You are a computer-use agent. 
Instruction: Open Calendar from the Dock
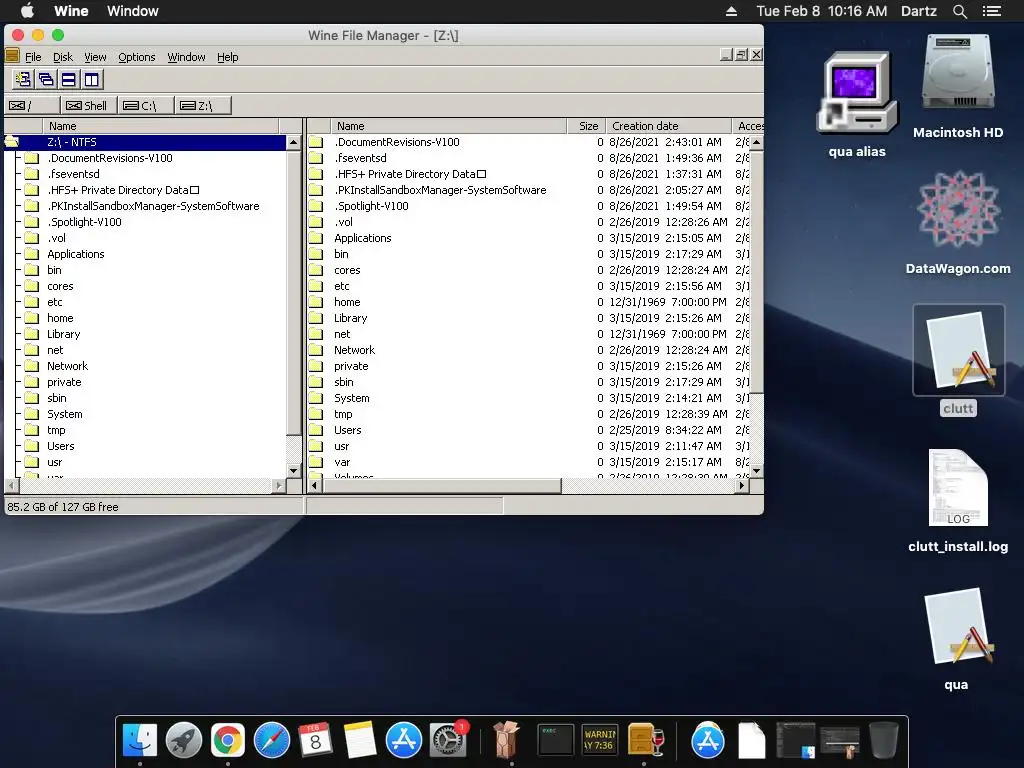(x=315, y=740)
